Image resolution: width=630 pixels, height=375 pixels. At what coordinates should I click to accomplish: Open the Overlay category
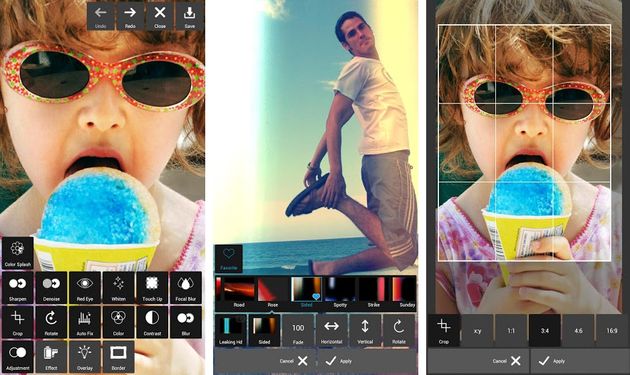85,356
